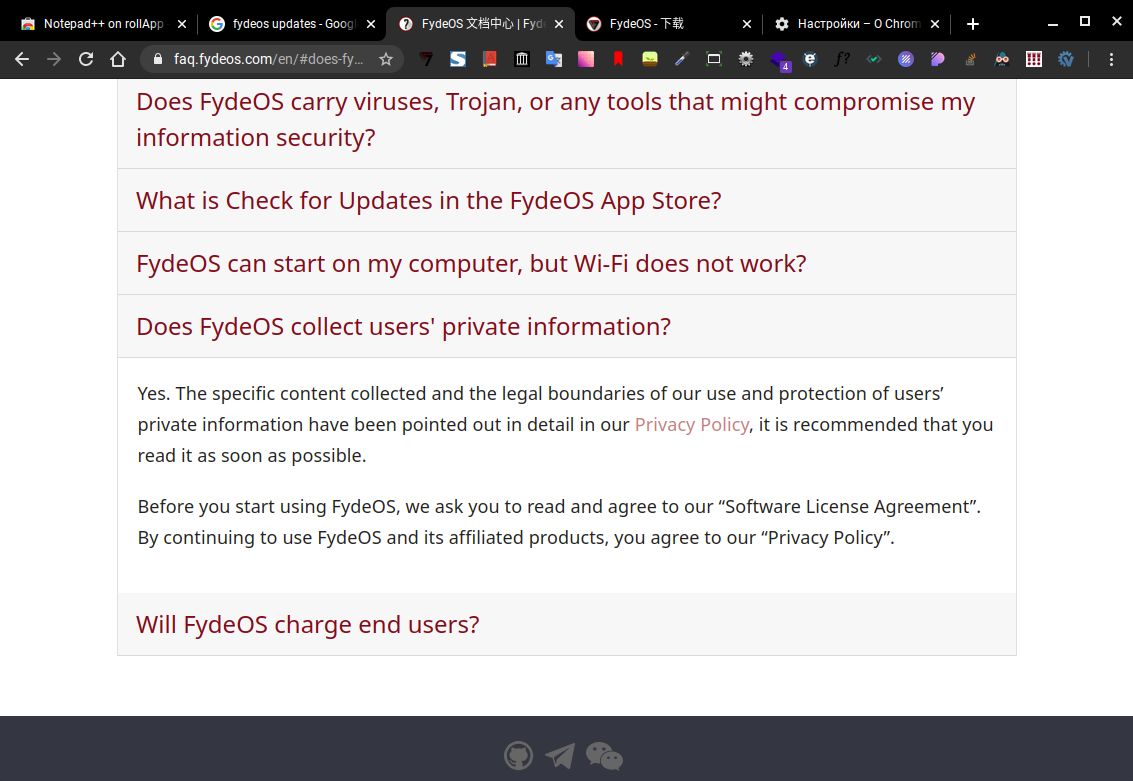Open the Telegram link in the footer
The width and height of the screenshot is (1133, 781).
pyautogui.click(x=560, y=756)
